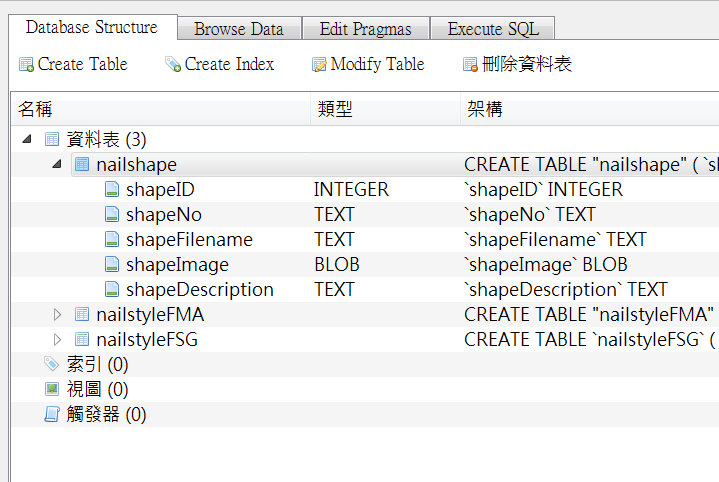
Task: Collapse the nailshape table node
Action: coord(57,164)
